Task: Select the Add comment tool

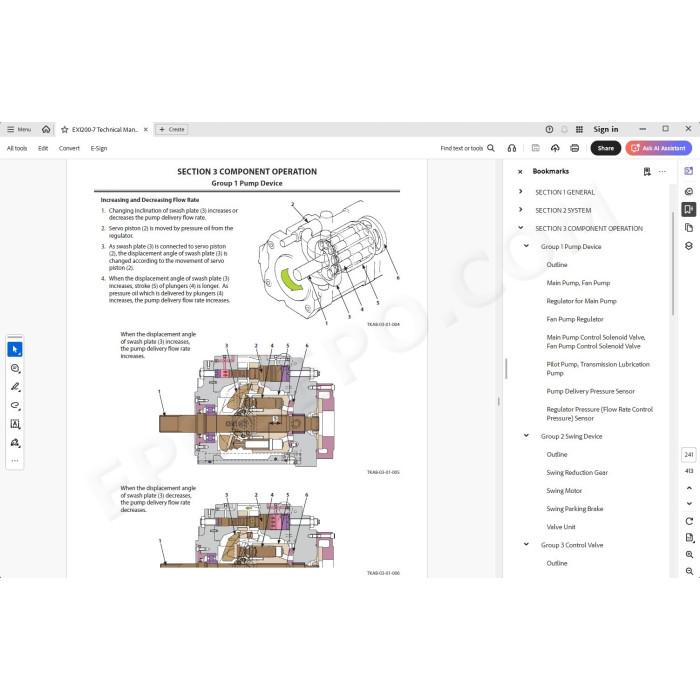Action: pos(15,368)
